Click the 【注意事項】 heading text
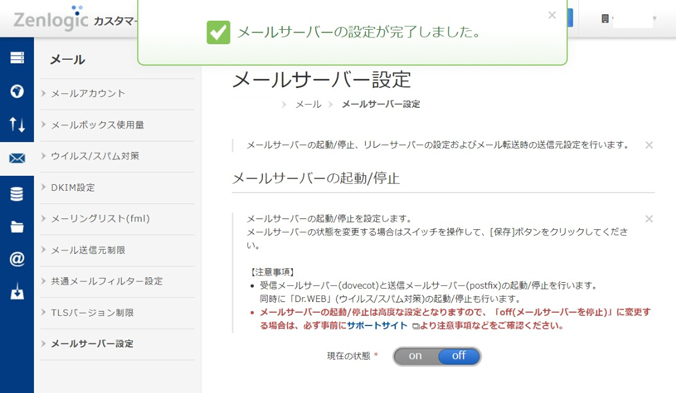 point(272,272)
